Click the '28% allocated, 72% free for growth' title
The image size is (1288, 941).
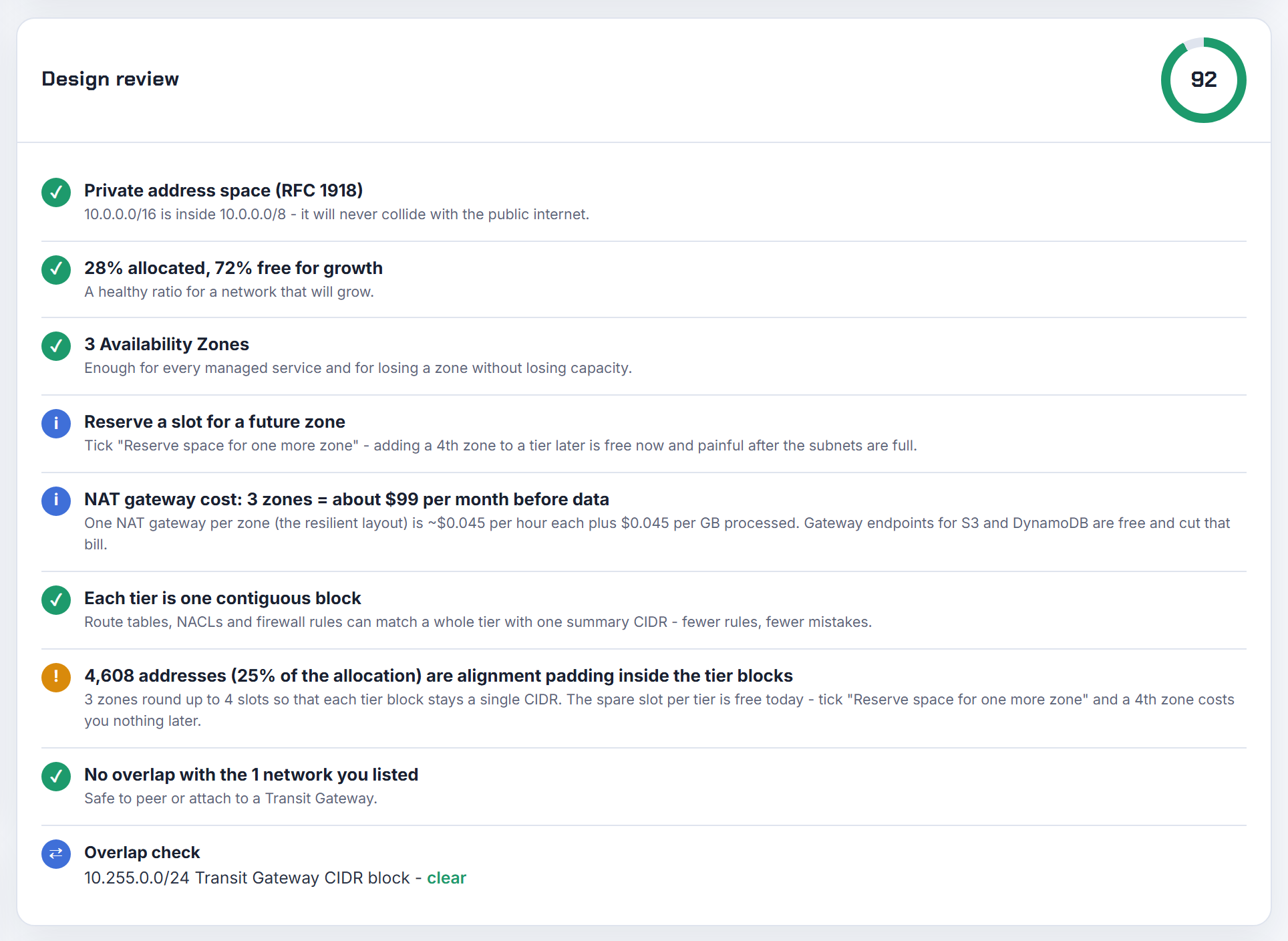click(x=233, y=268)
